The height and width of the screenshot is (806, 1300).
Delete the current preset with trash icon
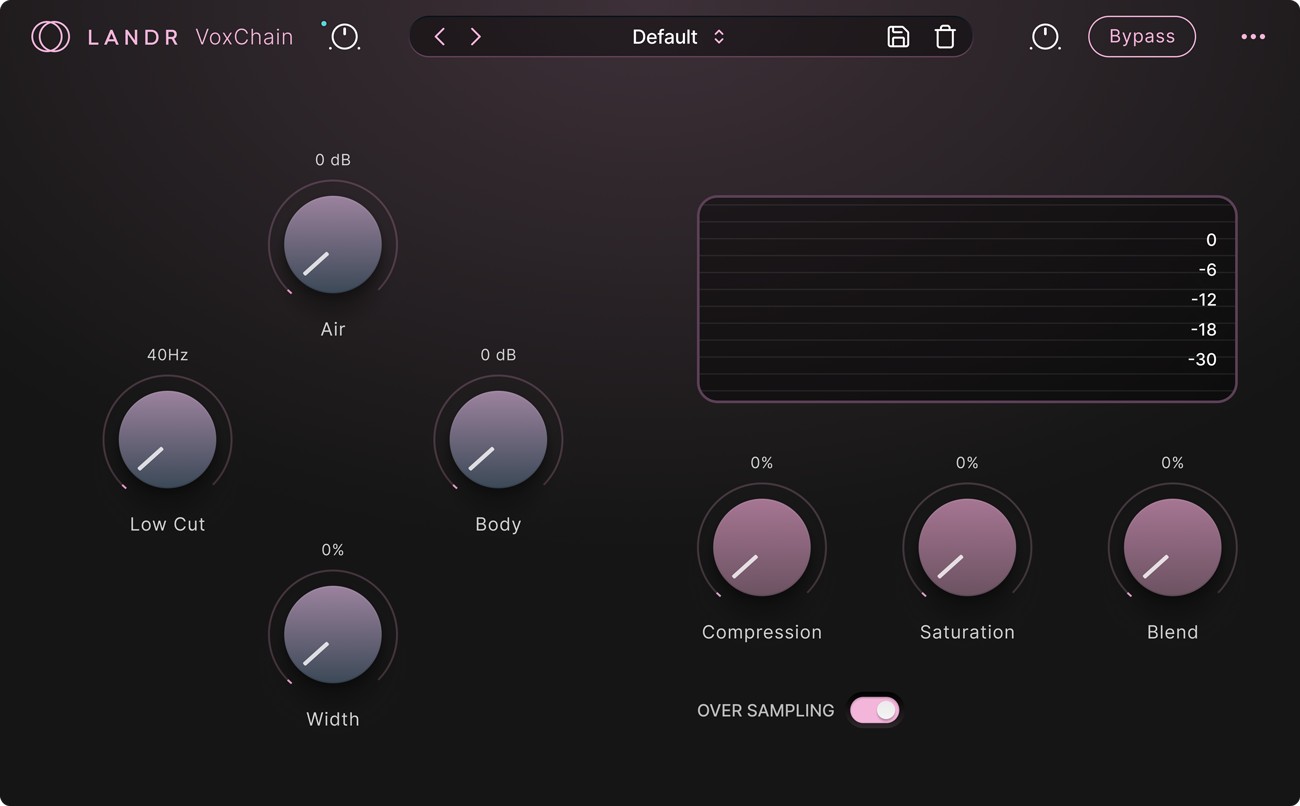point(945,37)
